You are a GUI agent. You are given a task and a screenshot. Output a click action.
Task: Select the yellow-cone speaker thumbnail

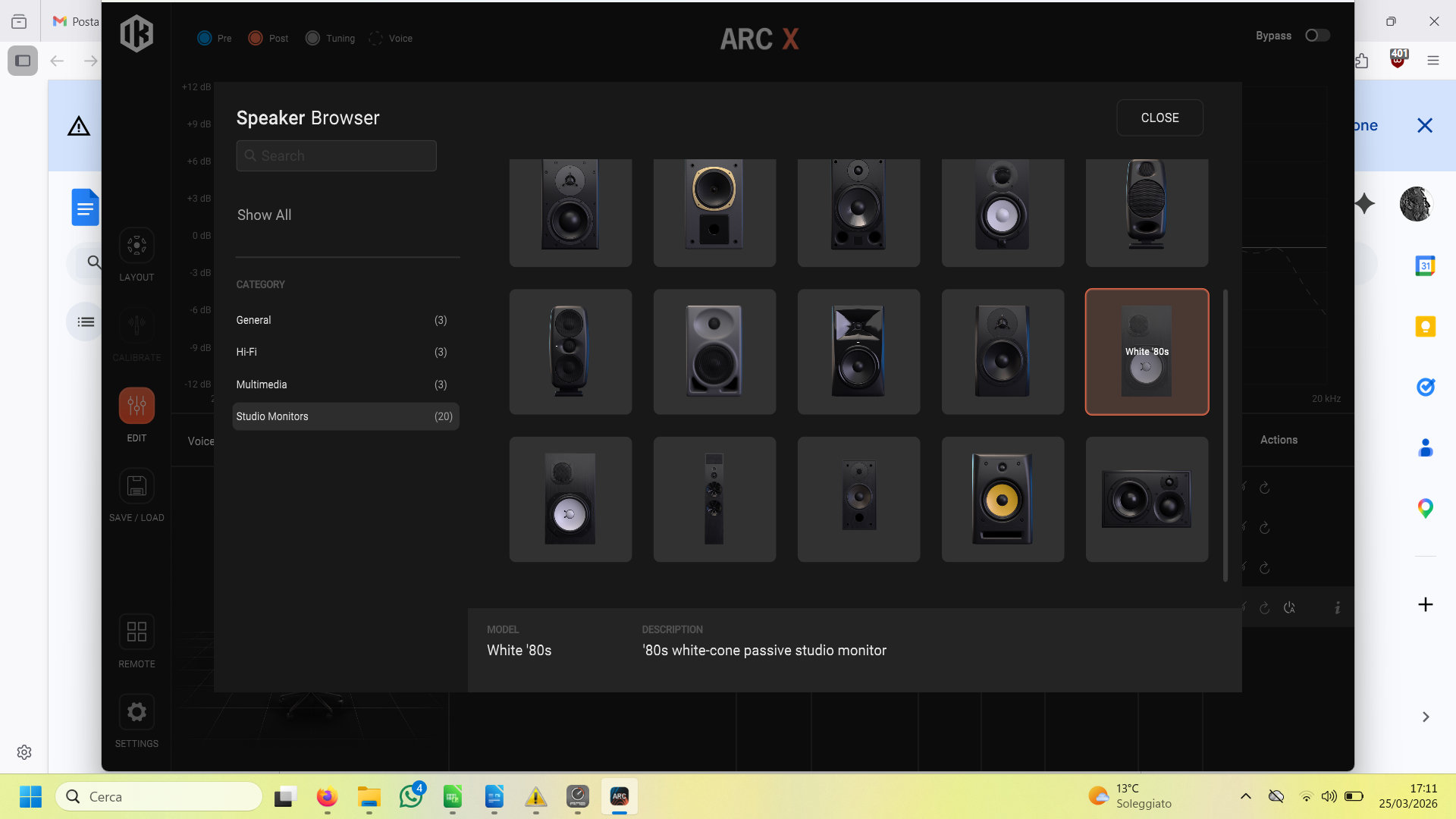[x=1003, y=499]
